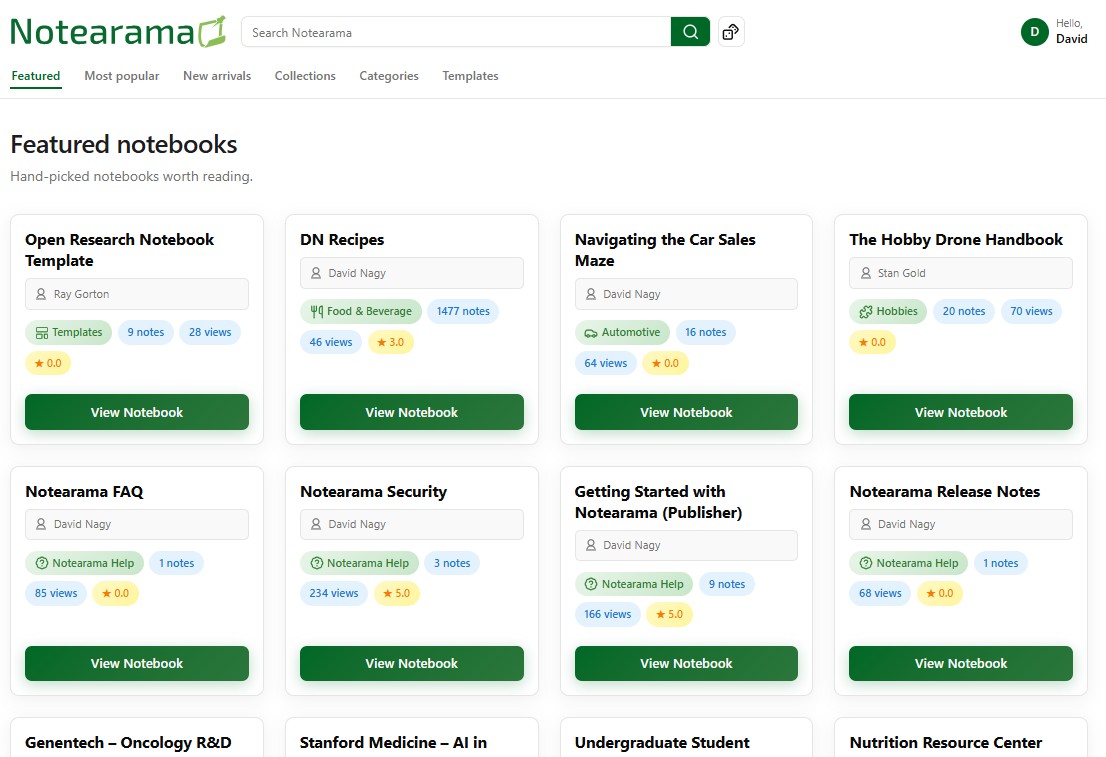View Notebook for Notearama Release Notes
Screen dimensions: 1106x757
961,663
